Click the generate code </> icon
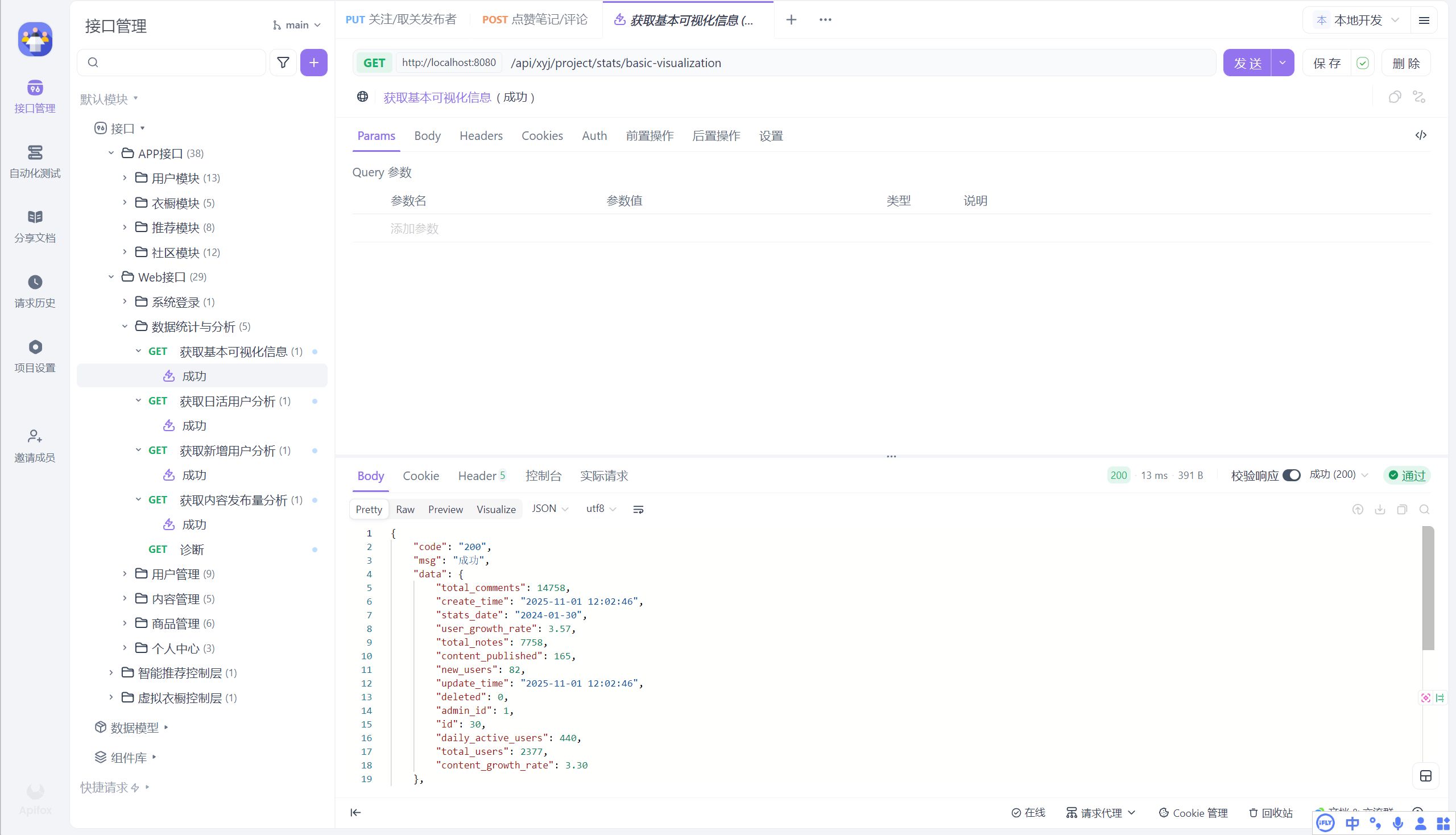1456x835 pixels. point(1421,135)
